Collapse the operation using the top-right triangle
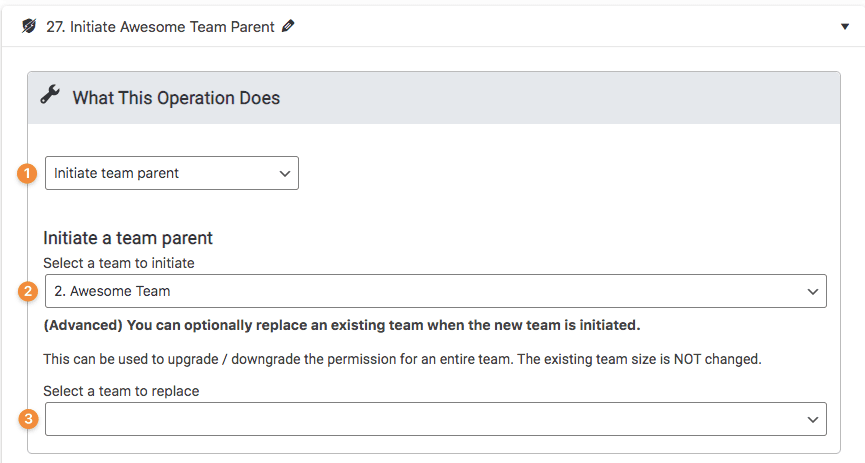The height and width of the screenshot is (463, 865). pos(845,27)
